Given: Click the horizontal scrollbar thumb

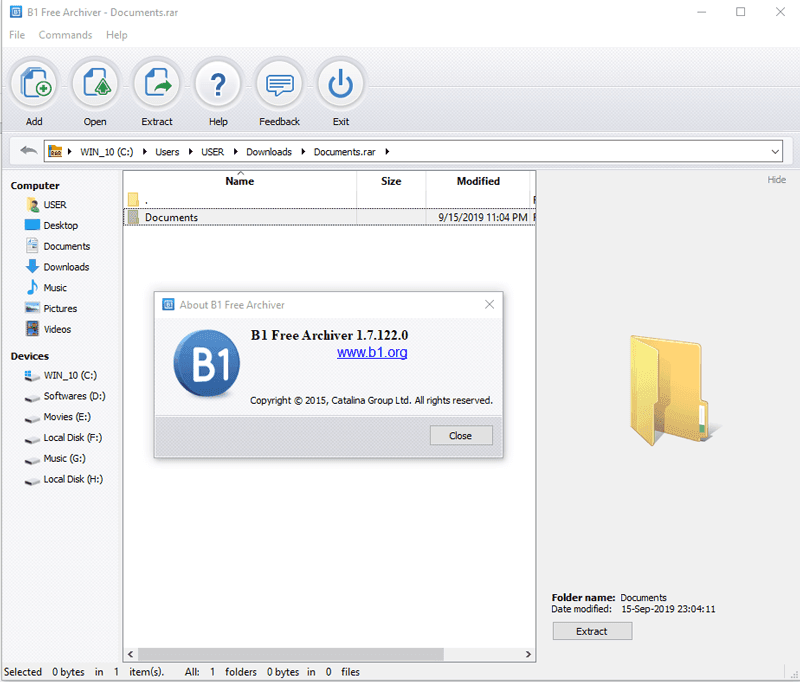Looking at the screenshot, I should pos(291,654).
